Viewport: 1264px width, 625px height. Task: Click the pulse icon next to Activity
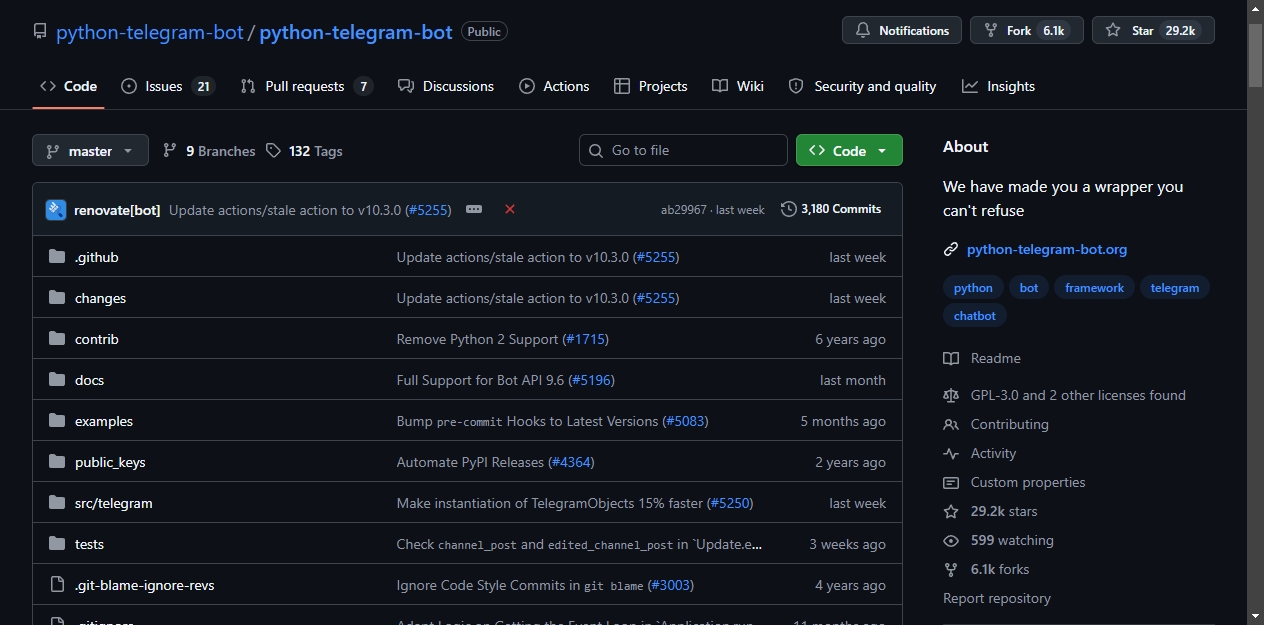point(951,453)
